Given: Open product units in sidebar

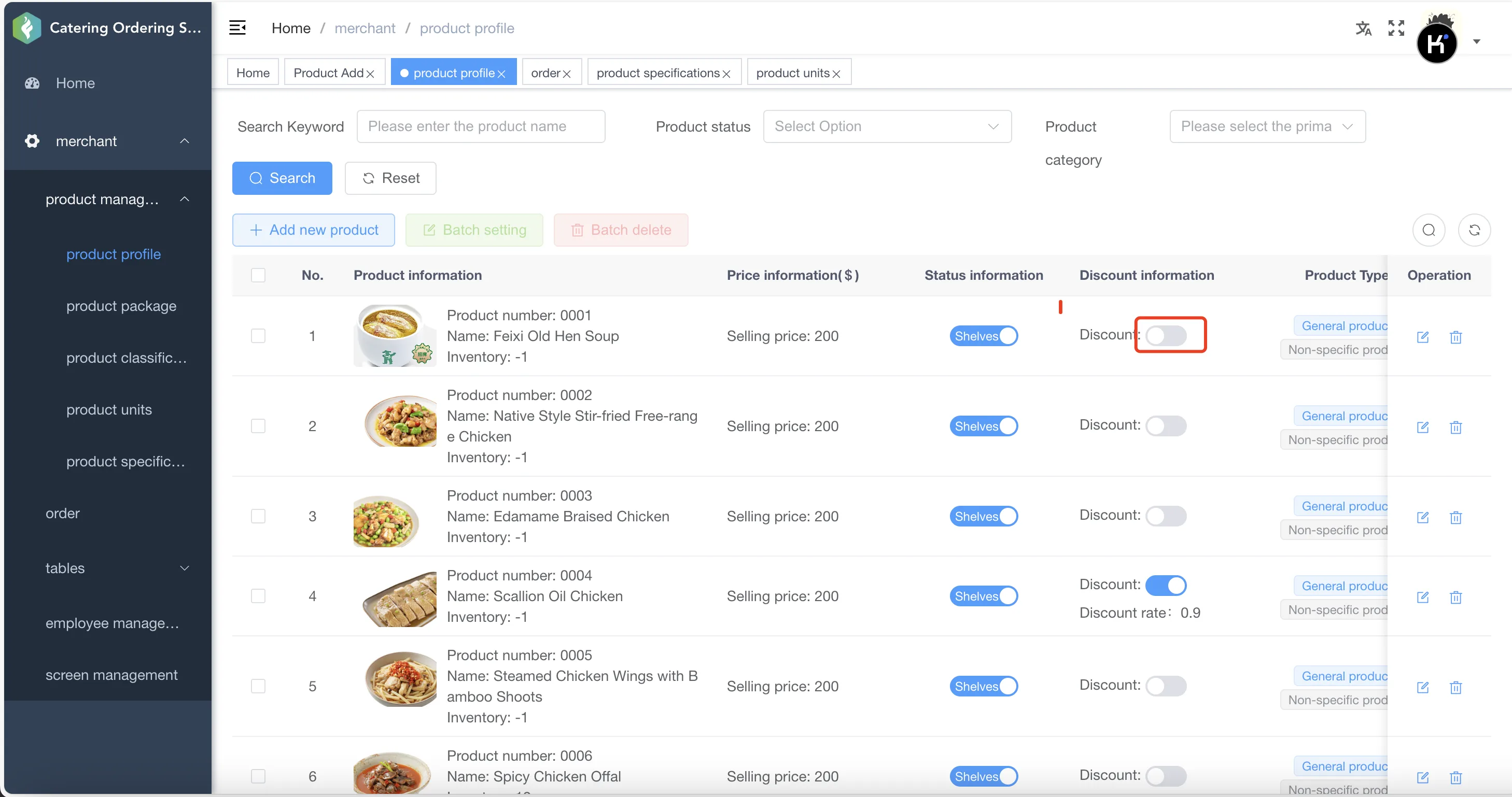Looking at the screenshot, I should pos(108,409).
